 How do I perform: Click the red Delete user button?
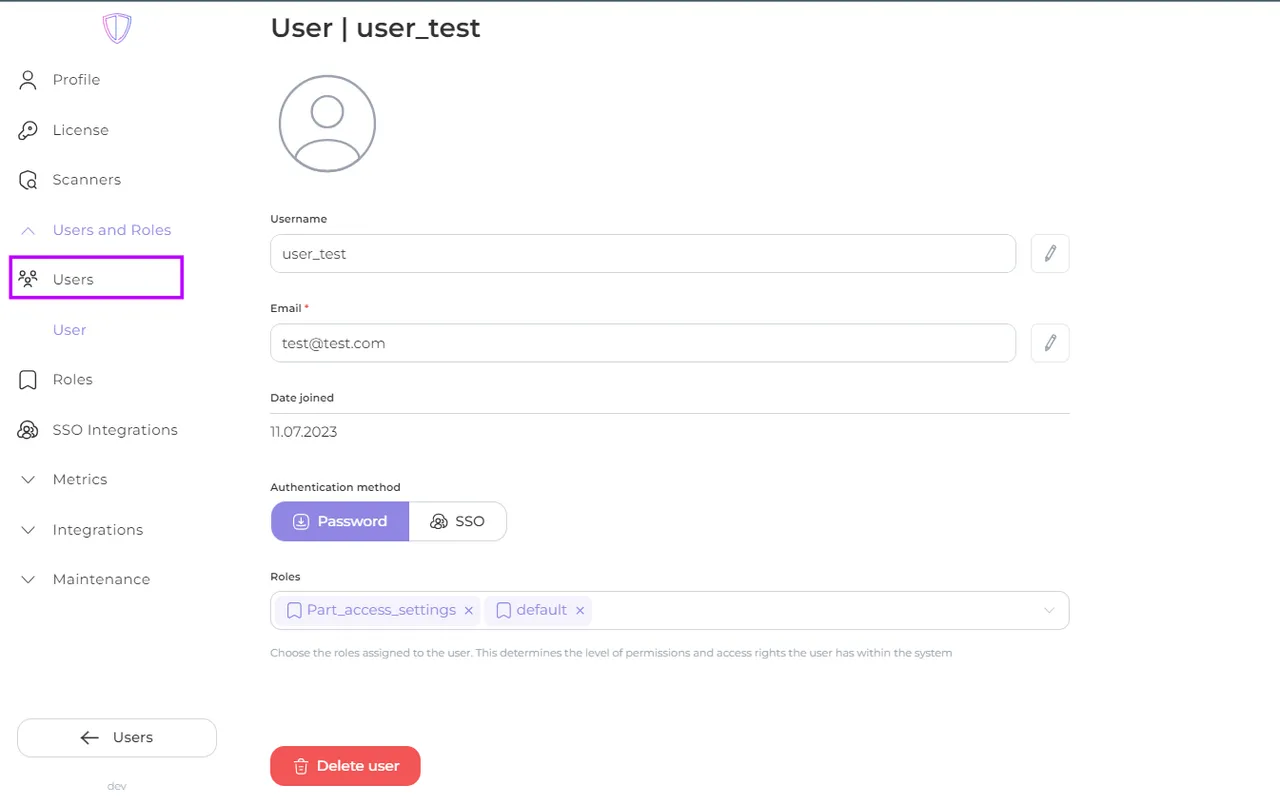click(x=345, y=766)
